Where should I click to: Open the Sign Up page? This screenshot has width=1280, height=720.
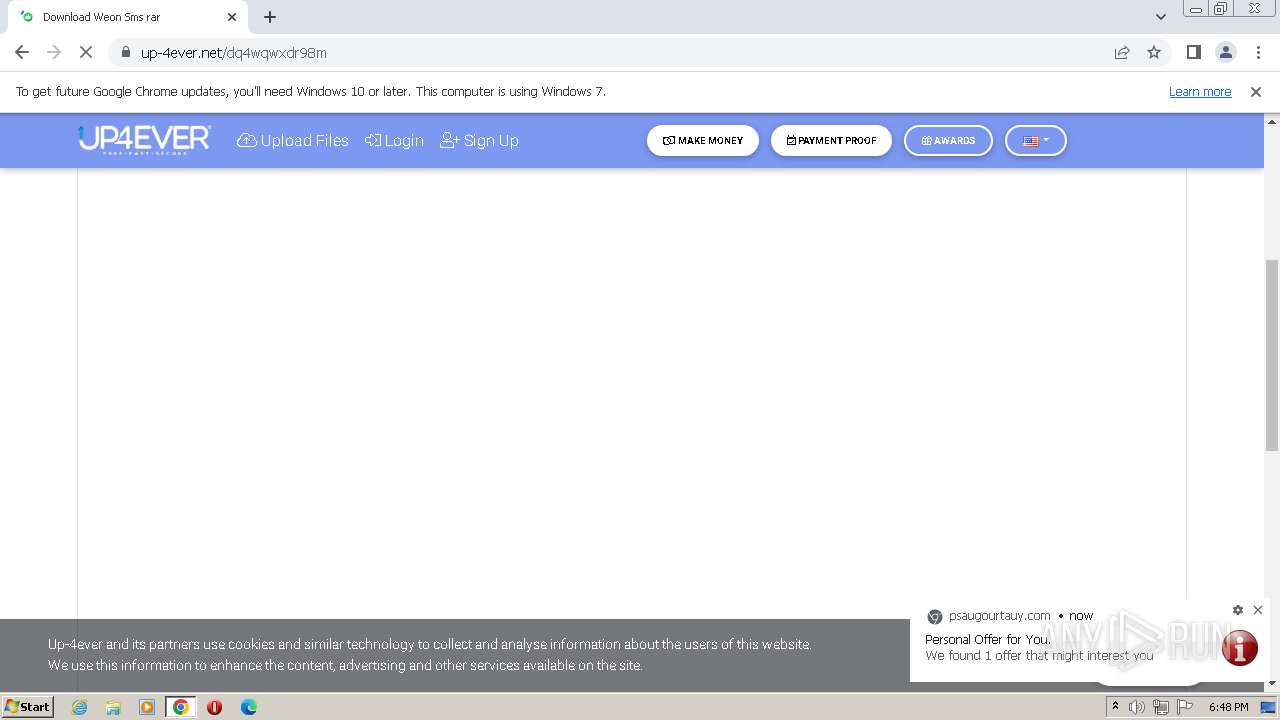coord(480,140)
